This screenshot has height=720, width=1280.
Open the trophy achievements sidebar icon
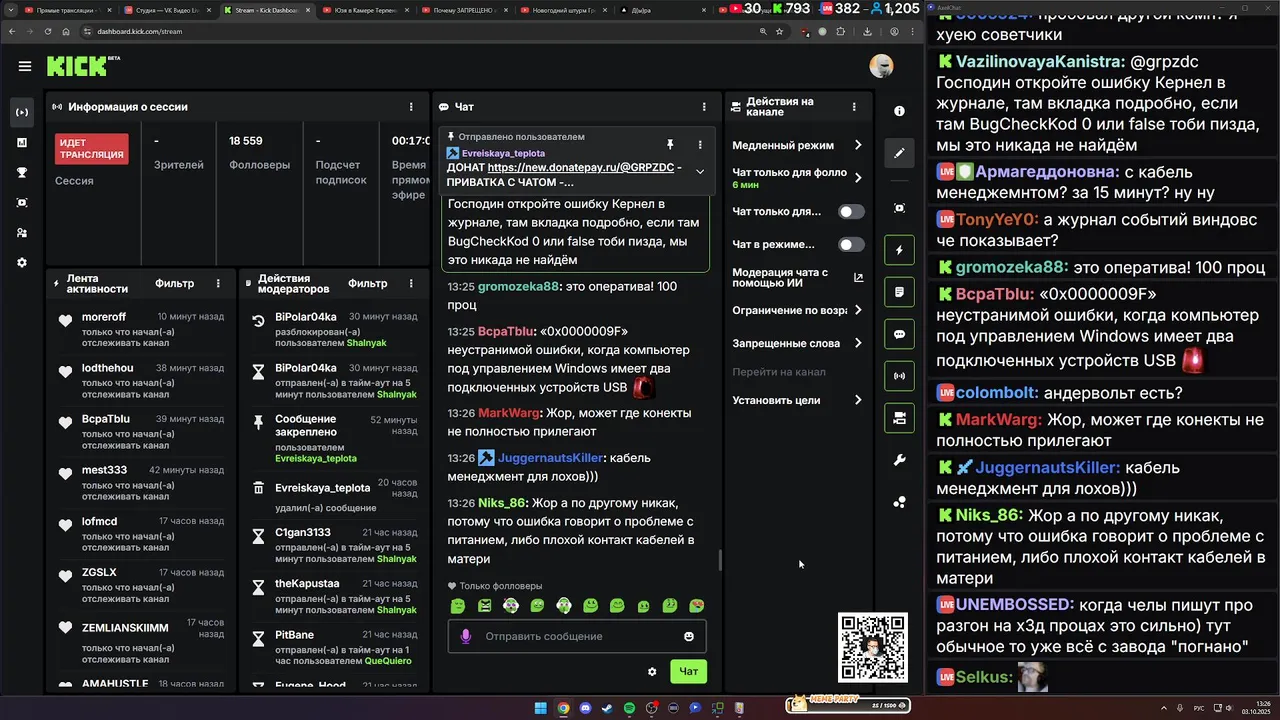[22, 172]
